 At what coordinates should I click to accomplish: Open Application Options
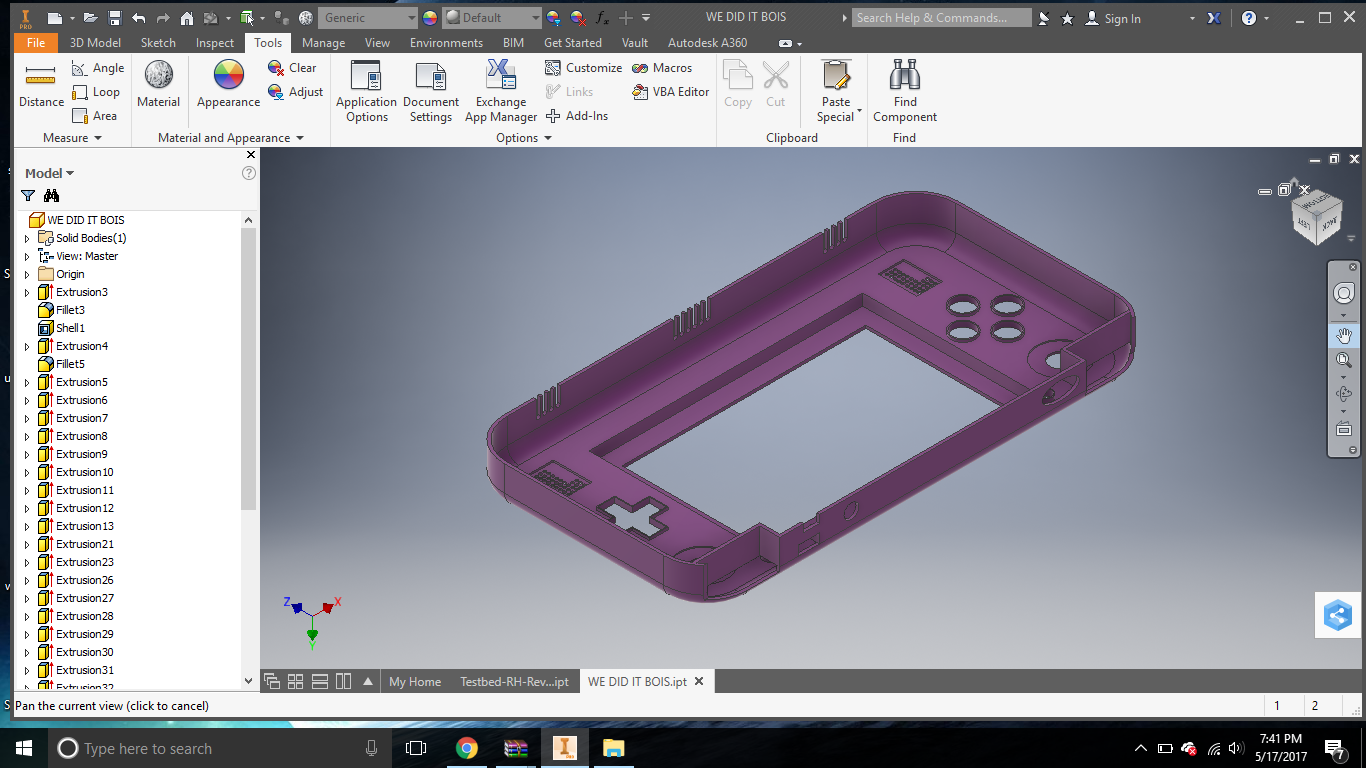click(x=366, y=92)
